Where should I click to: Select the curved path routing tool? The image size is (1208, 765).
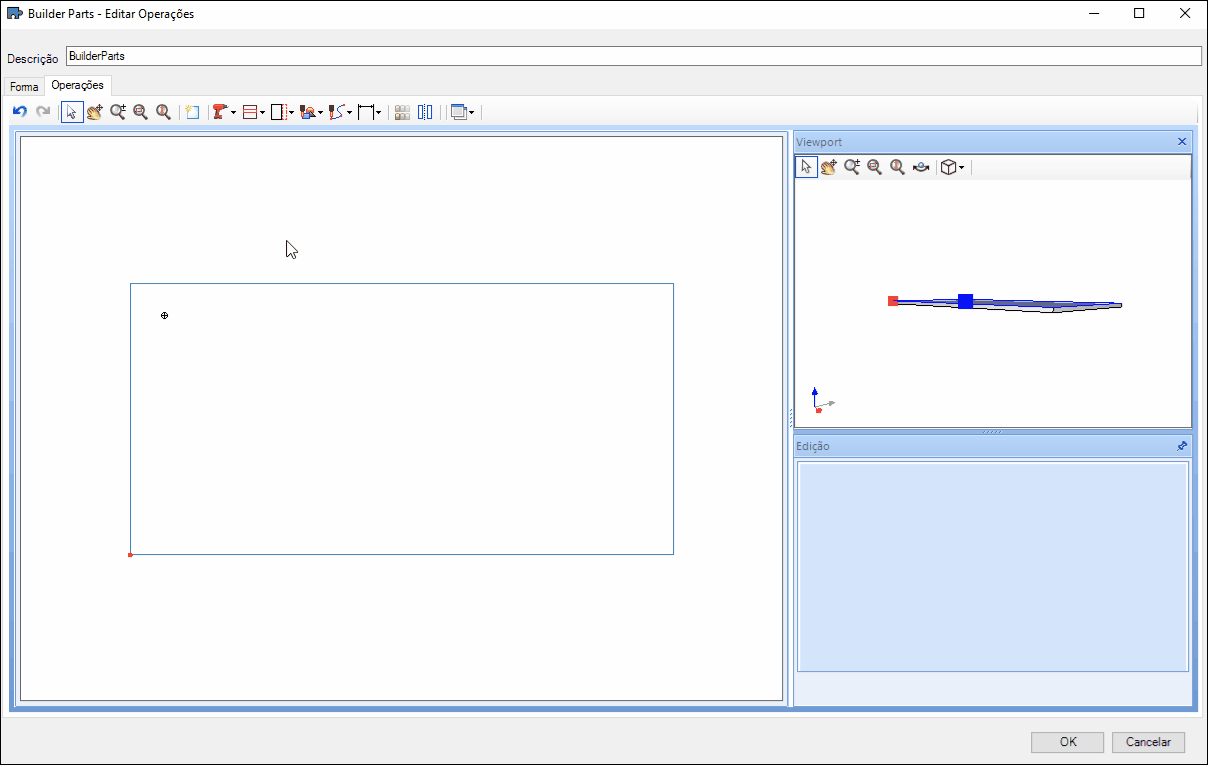tap(336, 112)
